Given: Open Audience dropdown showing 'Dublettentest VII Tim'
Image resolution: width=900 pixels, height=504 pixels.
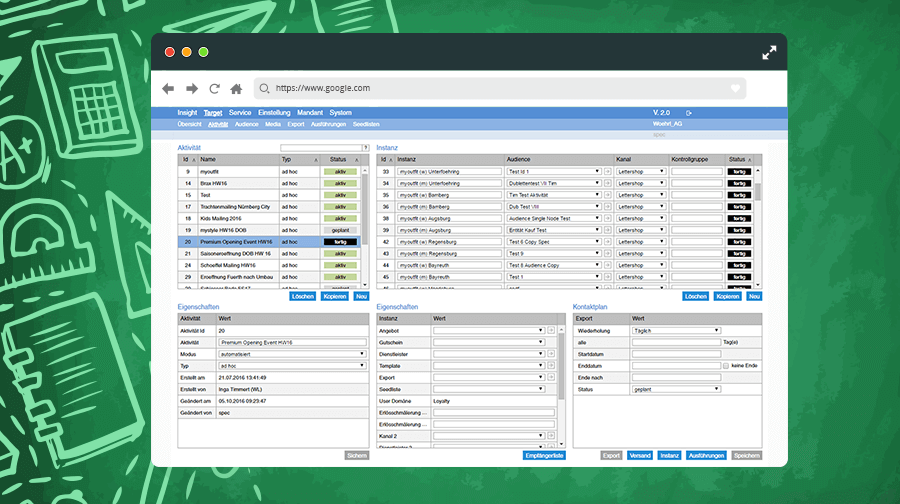Looking at the screenshot, I should tap(554, 183).
